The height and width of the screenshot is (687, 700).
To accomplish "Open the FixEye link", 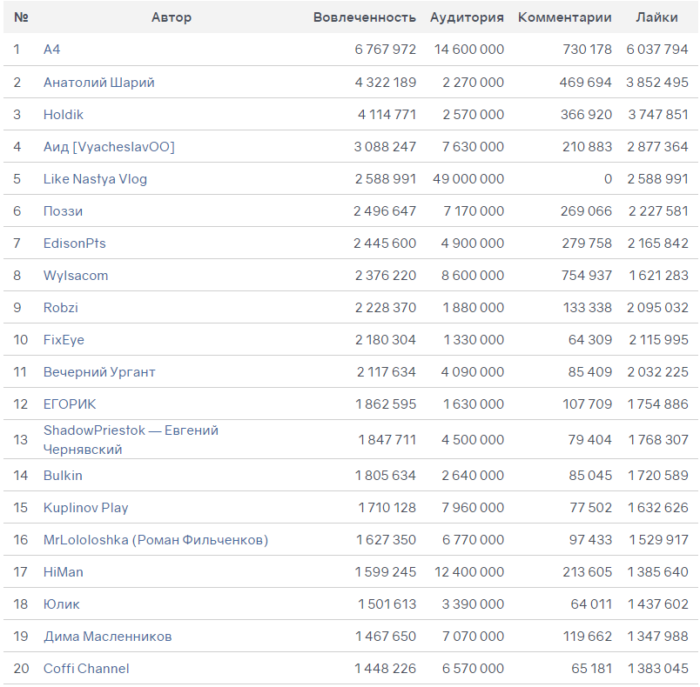I will pyautogui.click(x=64, y=339).
